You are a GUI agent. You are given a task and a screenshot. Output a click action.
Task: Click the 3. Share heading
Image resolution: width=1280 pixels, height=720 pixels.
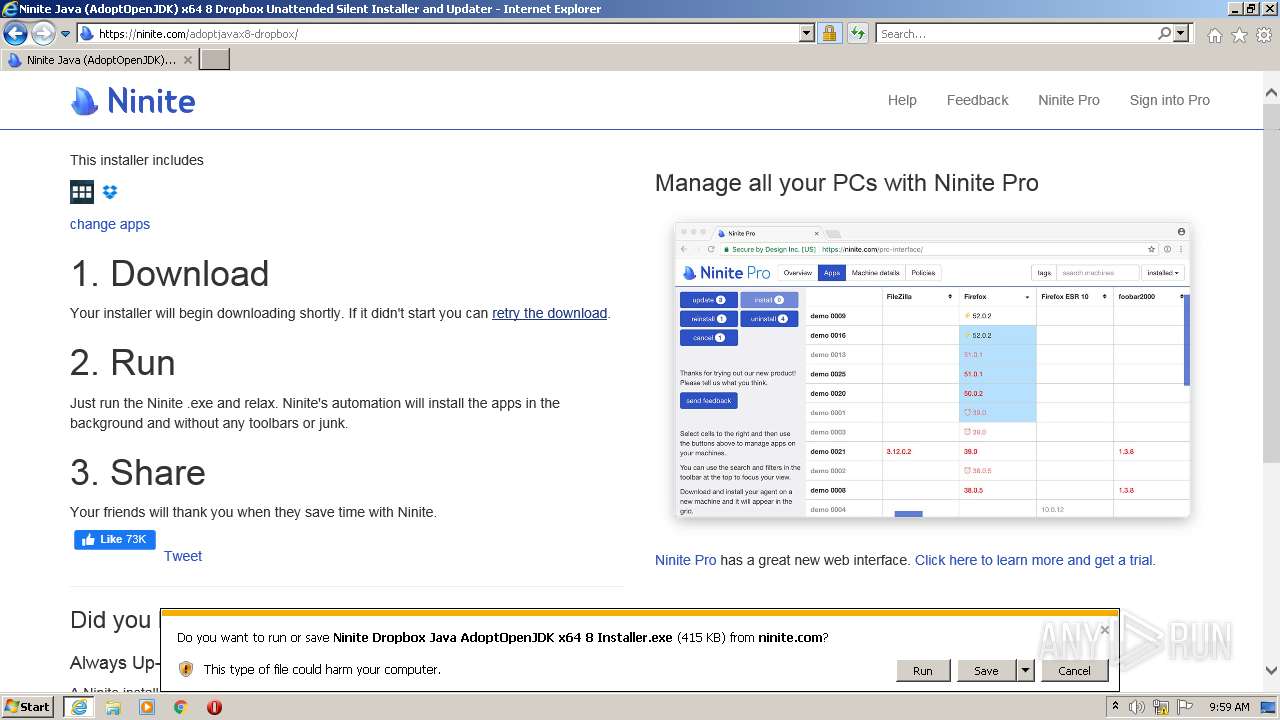[x=138, y=473]
